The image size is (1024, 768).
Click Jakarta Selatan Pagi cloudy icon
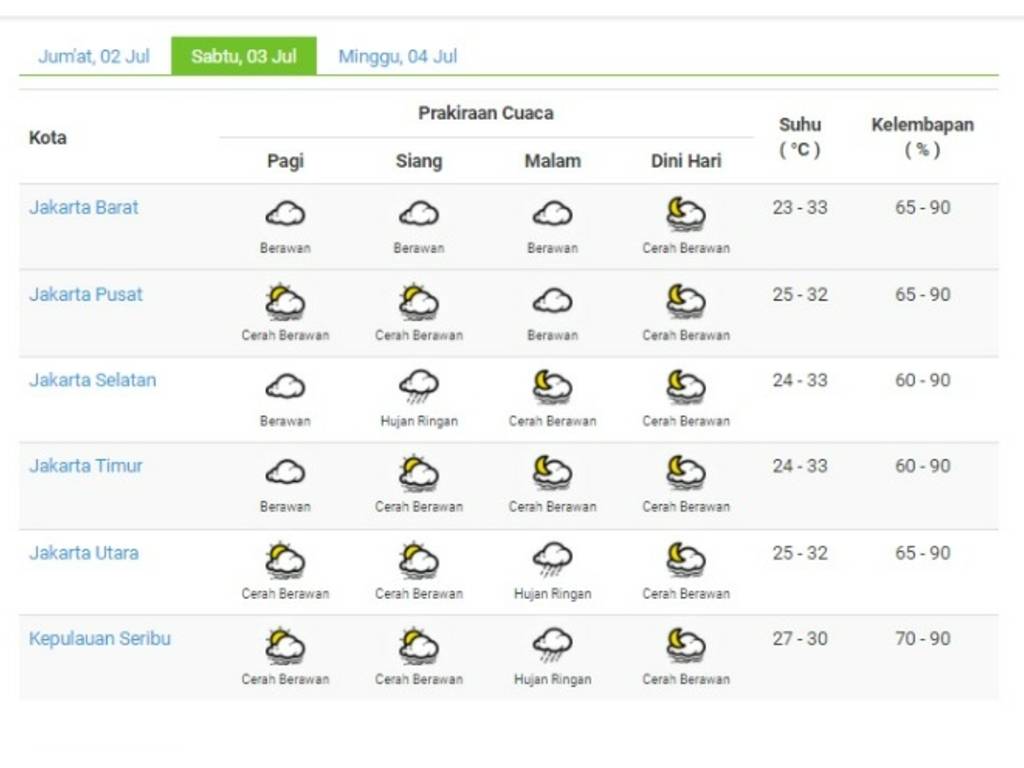[x=285, y=387]
